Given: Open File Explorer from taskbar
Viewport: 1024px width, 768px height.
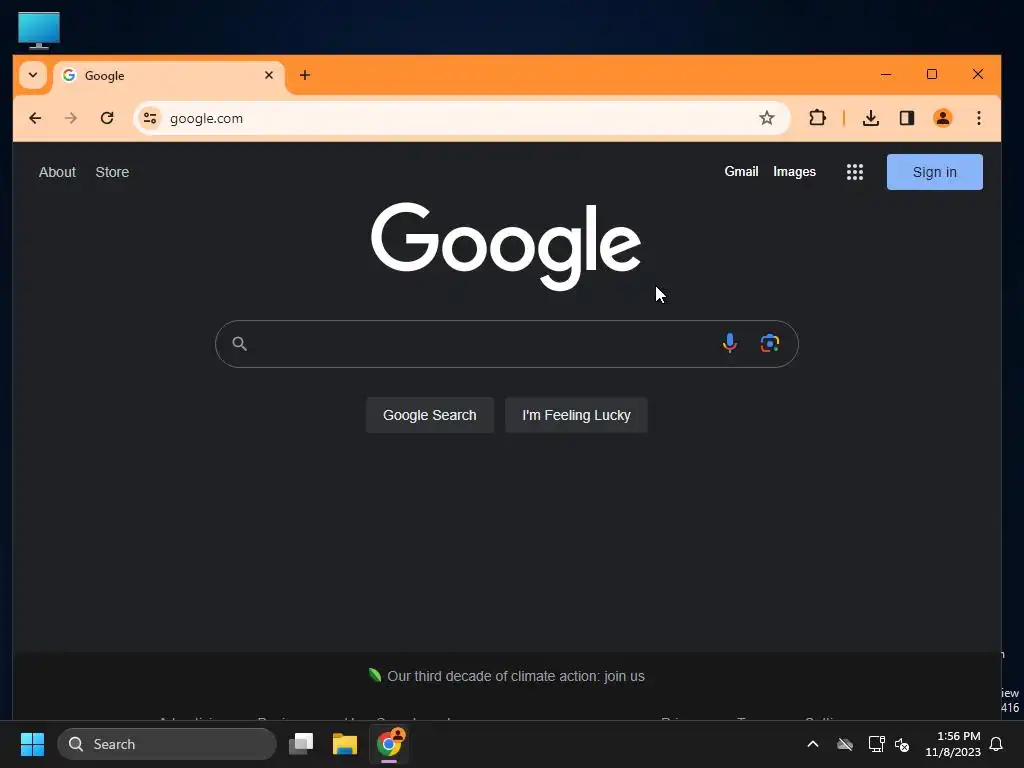Looking at the screenshot, I should tap(345, 744).
